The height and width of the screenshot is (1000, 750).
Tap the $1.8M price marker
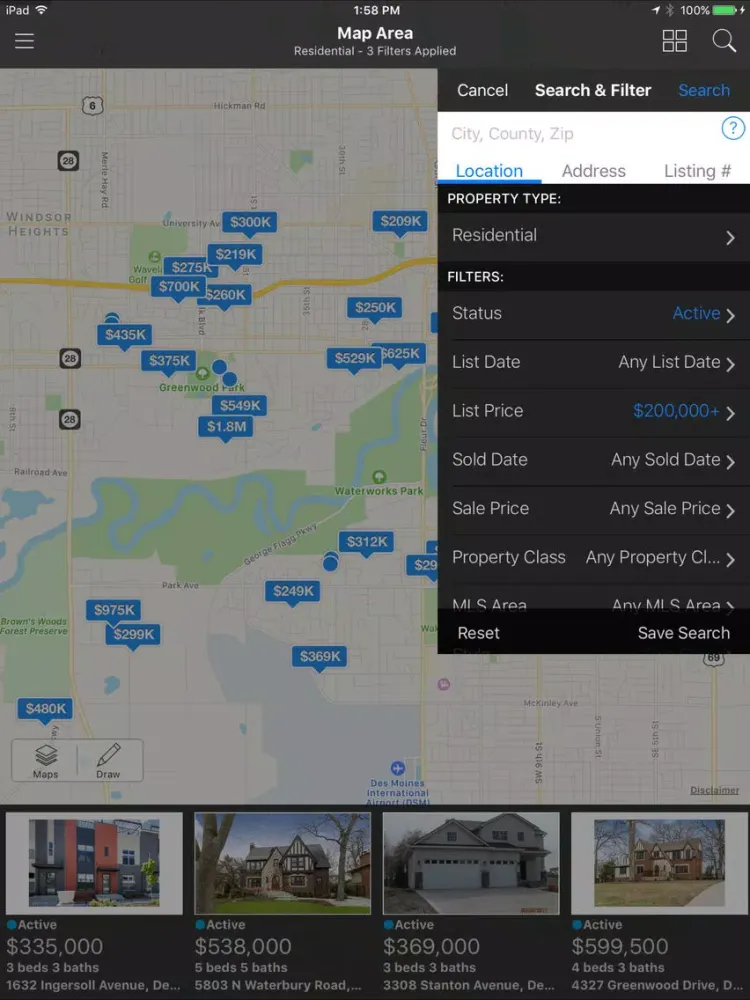(226, 427)
